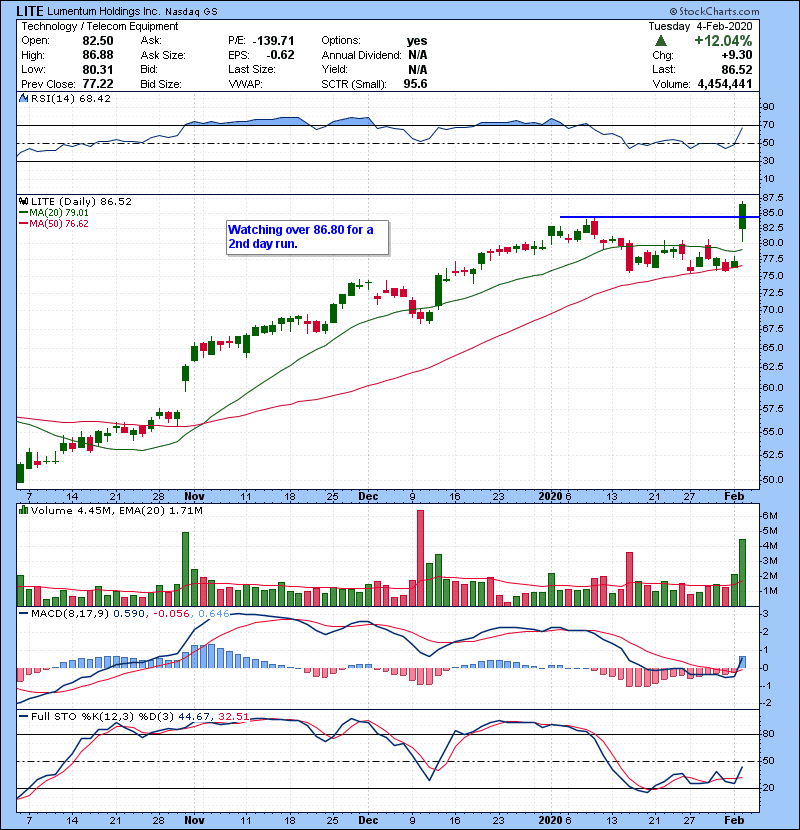
Task: Select the Open value 82.50
Action: (x=97, y=41)
